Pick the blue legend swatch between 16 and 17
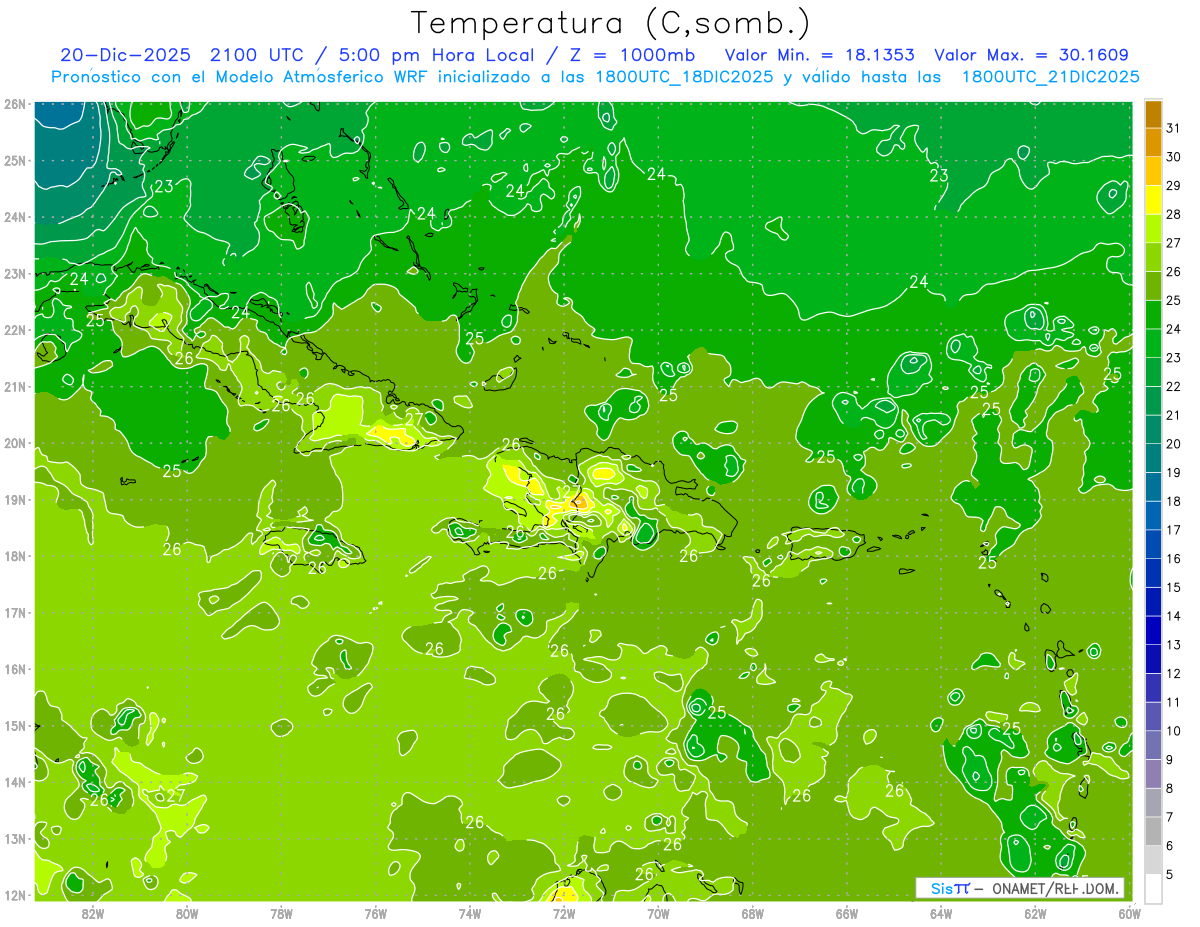The image size is (1200, 927). click(1153, 544)
